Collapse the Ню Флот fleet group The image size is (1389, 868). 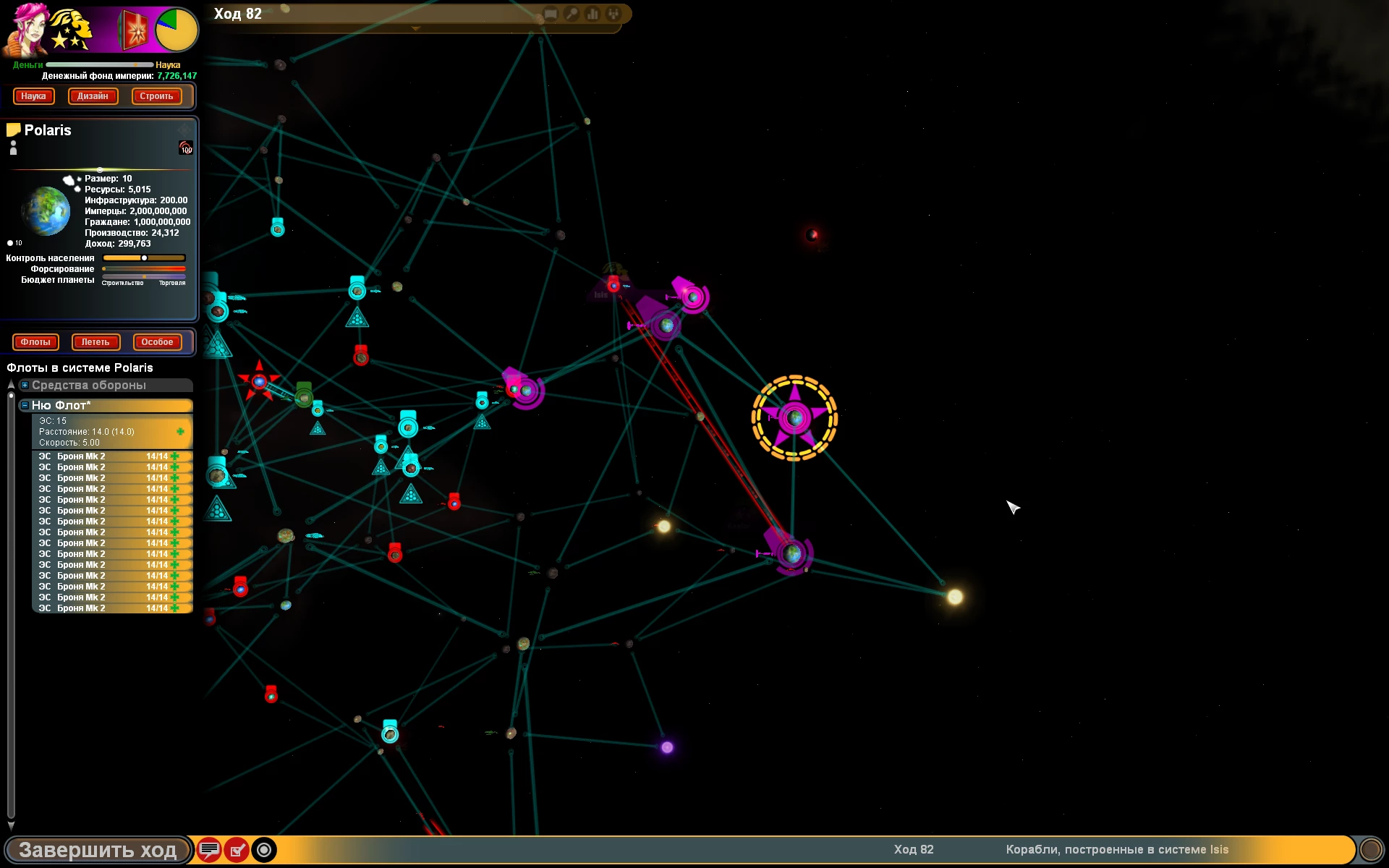pos(25,405)
